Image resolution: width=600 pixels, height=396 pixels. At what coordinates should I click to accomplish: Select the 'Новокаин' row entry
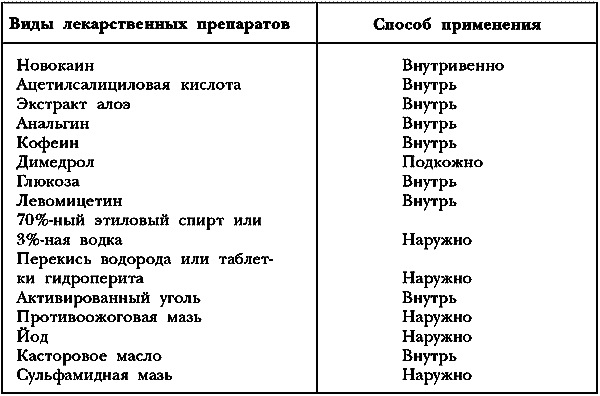(x=55, y=65)
